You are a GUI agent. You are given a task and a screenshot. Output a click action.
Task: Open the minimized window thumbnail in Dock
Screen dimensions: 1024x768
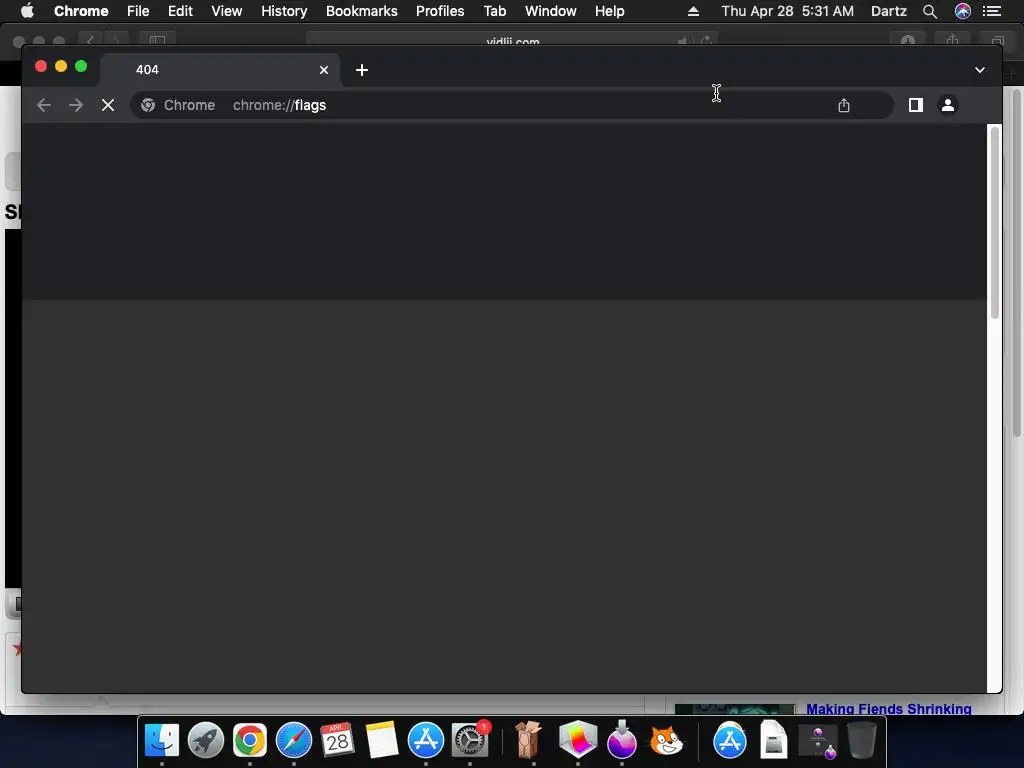point(818,741)
